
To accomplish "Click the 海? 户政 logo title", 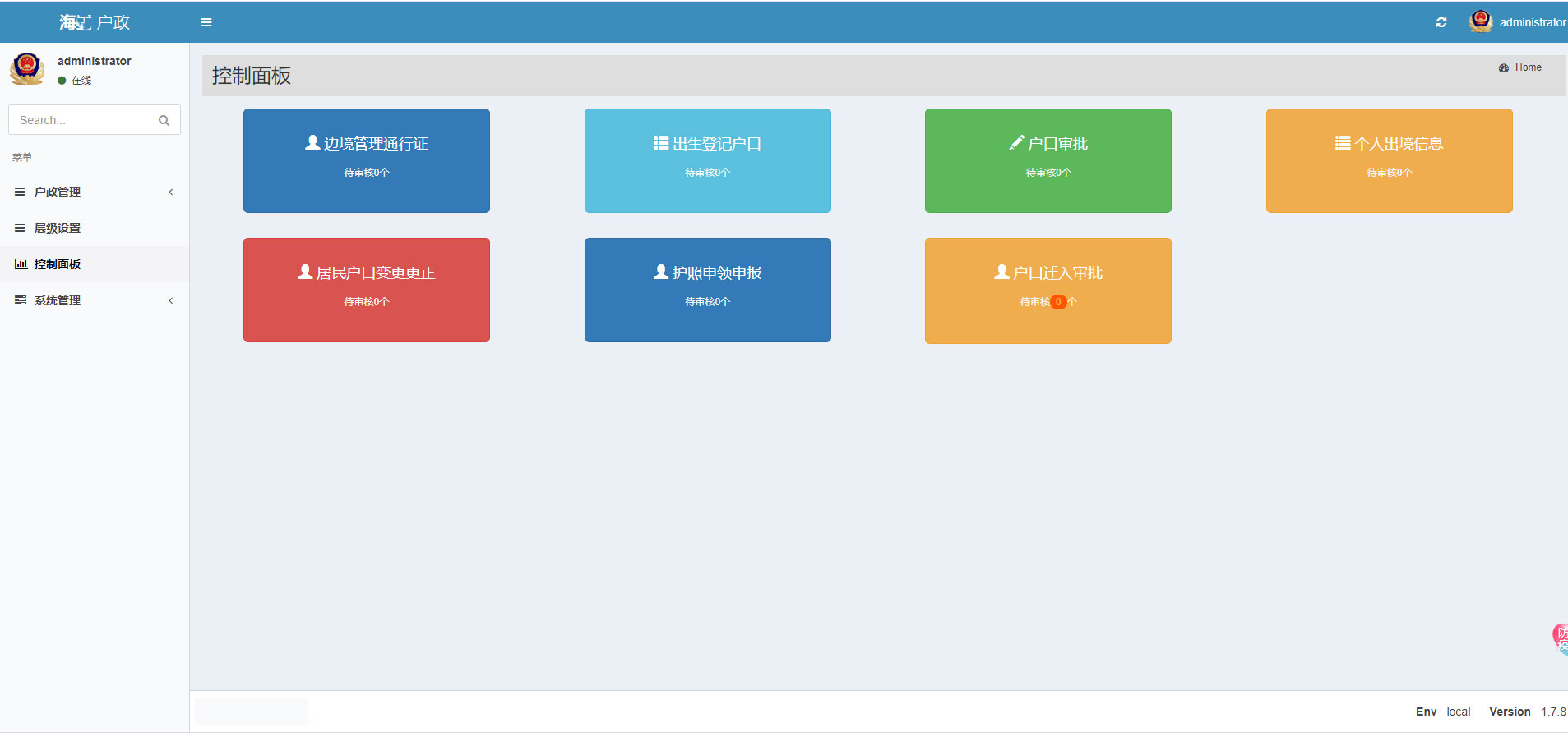I will point(95,22).
